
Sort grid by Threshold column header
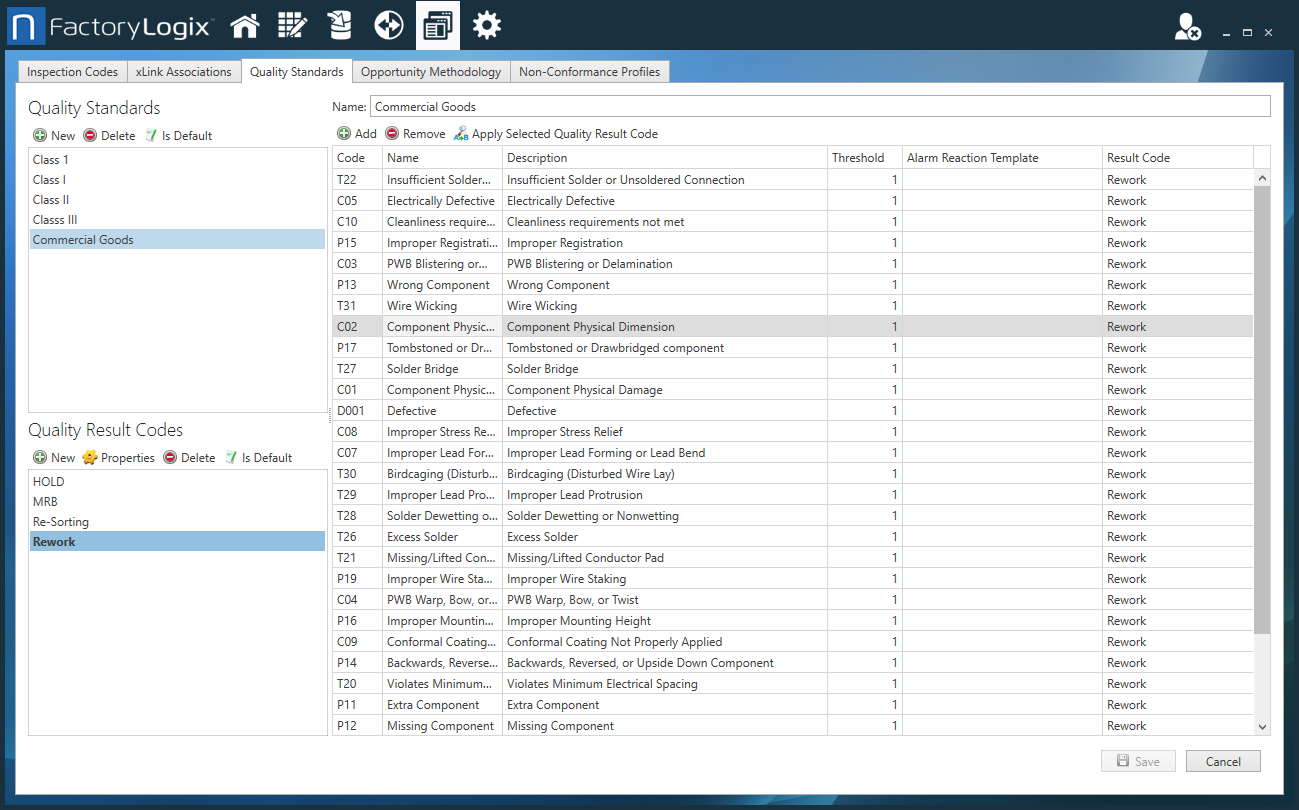858,158
